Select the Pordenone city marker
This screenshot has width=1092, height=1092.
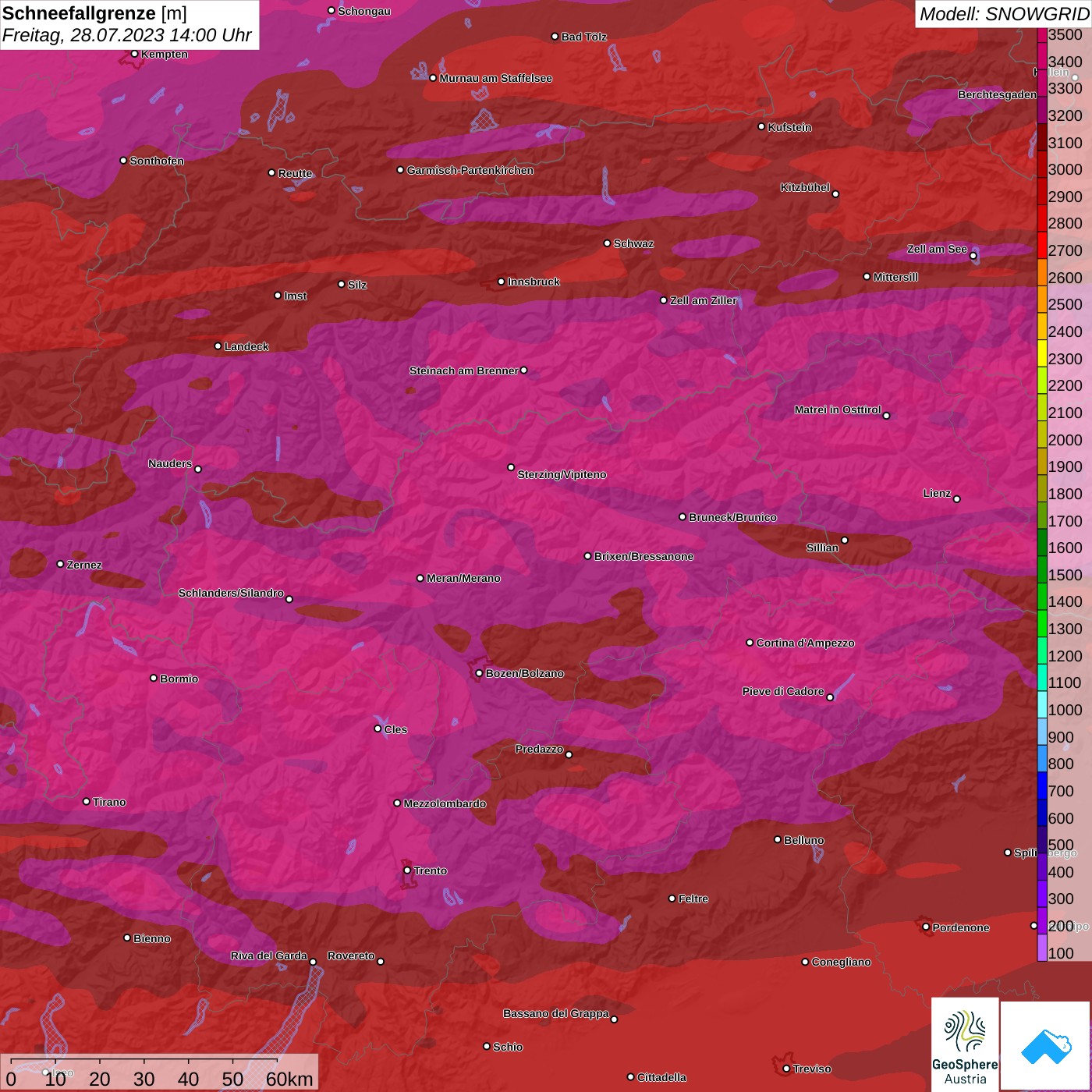tap(926, 927)
